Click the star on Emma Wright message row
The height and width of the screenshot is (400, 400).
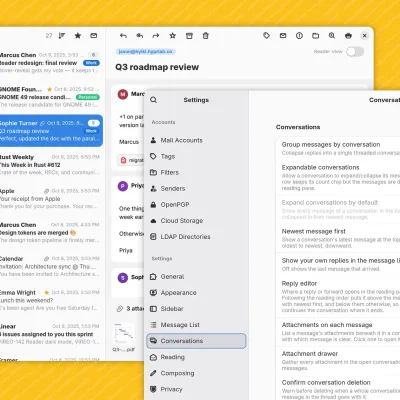coord(47,292)
